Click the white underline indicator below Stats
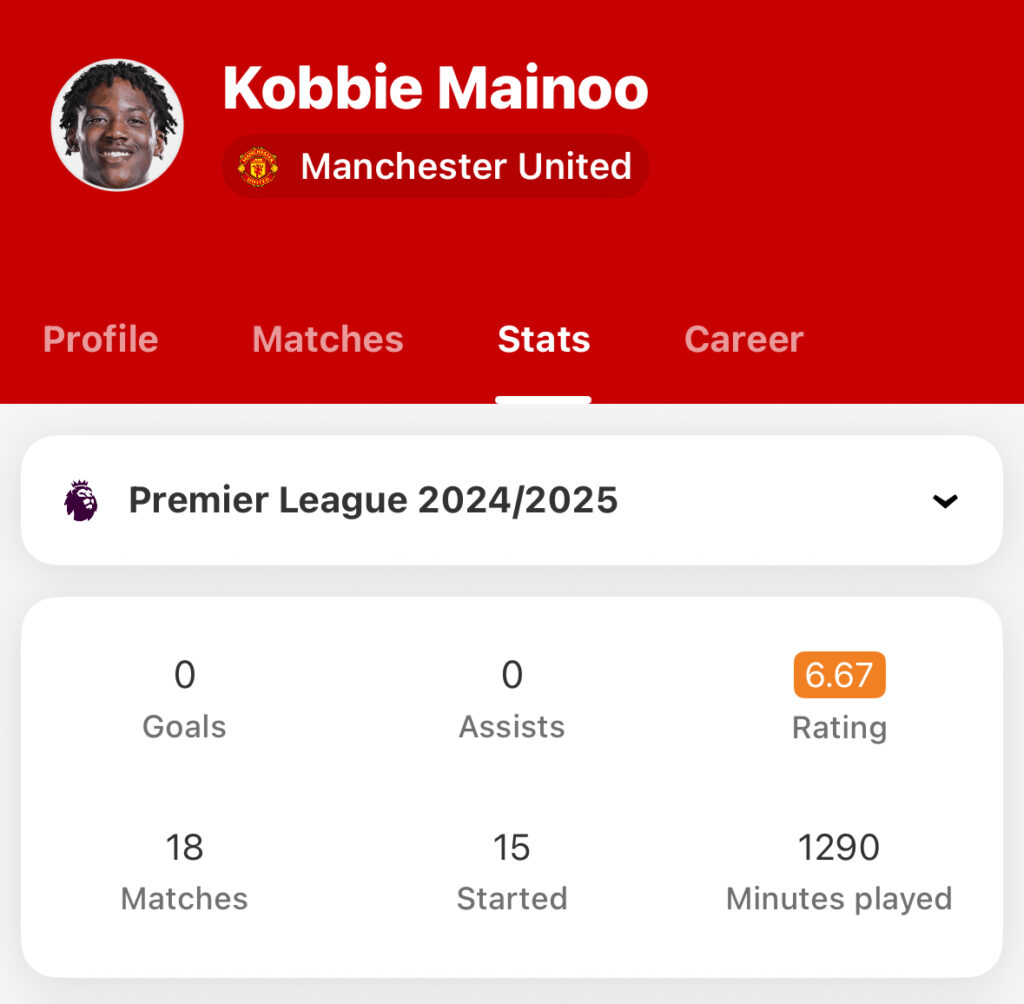Viewport: 1024px width, 1004px height. coord(543,400)
